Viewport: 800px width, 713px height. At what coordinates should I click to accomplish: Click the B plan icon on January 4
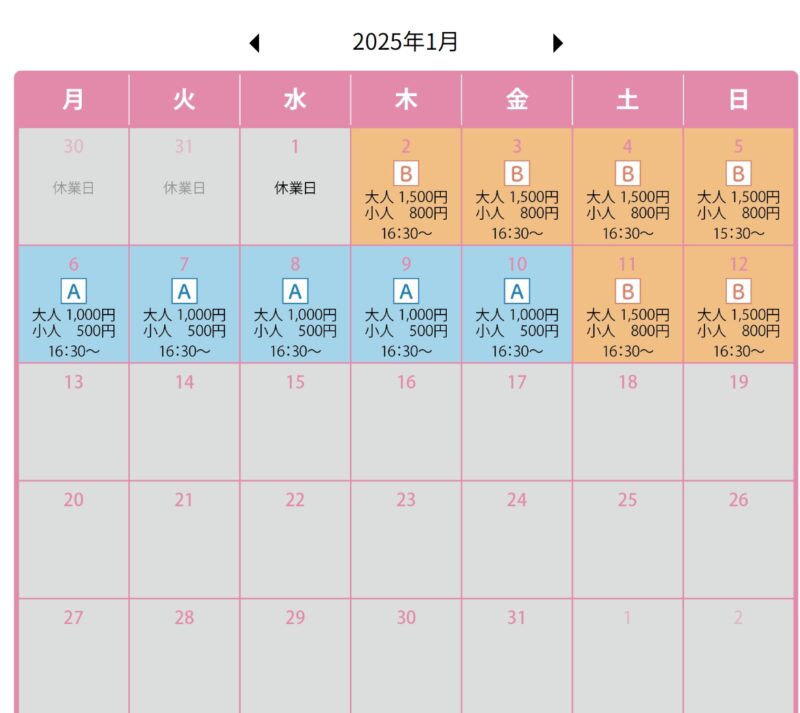tap(627, 174)
